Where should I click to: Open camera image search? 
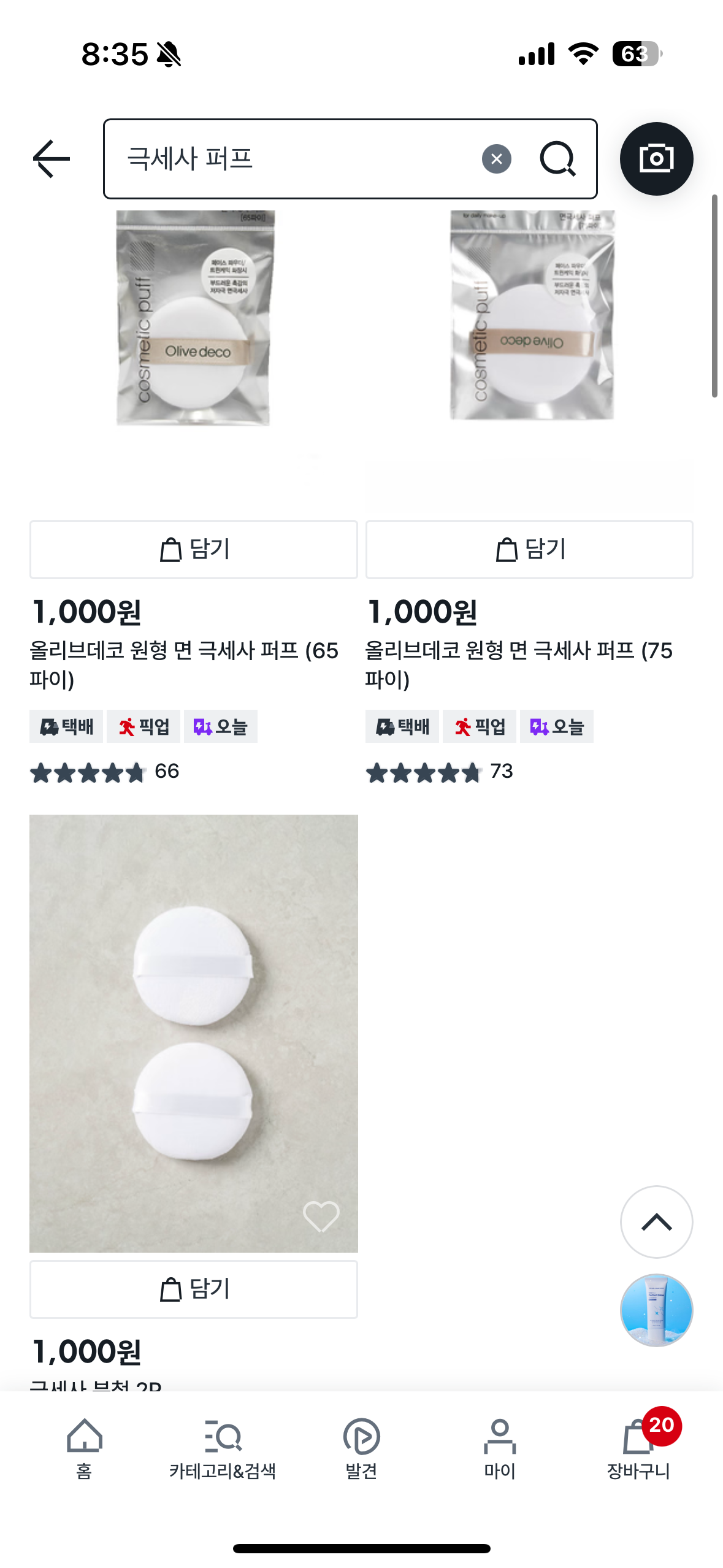point(656,159)
